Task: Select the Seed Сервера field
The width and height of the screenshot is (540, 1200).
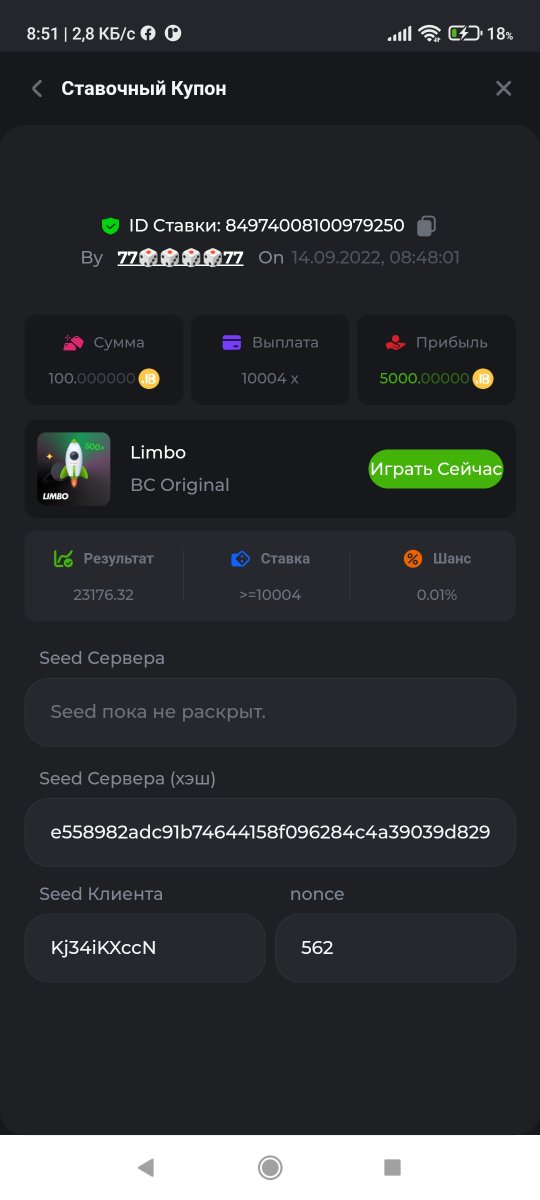Action: coord(270,713)
